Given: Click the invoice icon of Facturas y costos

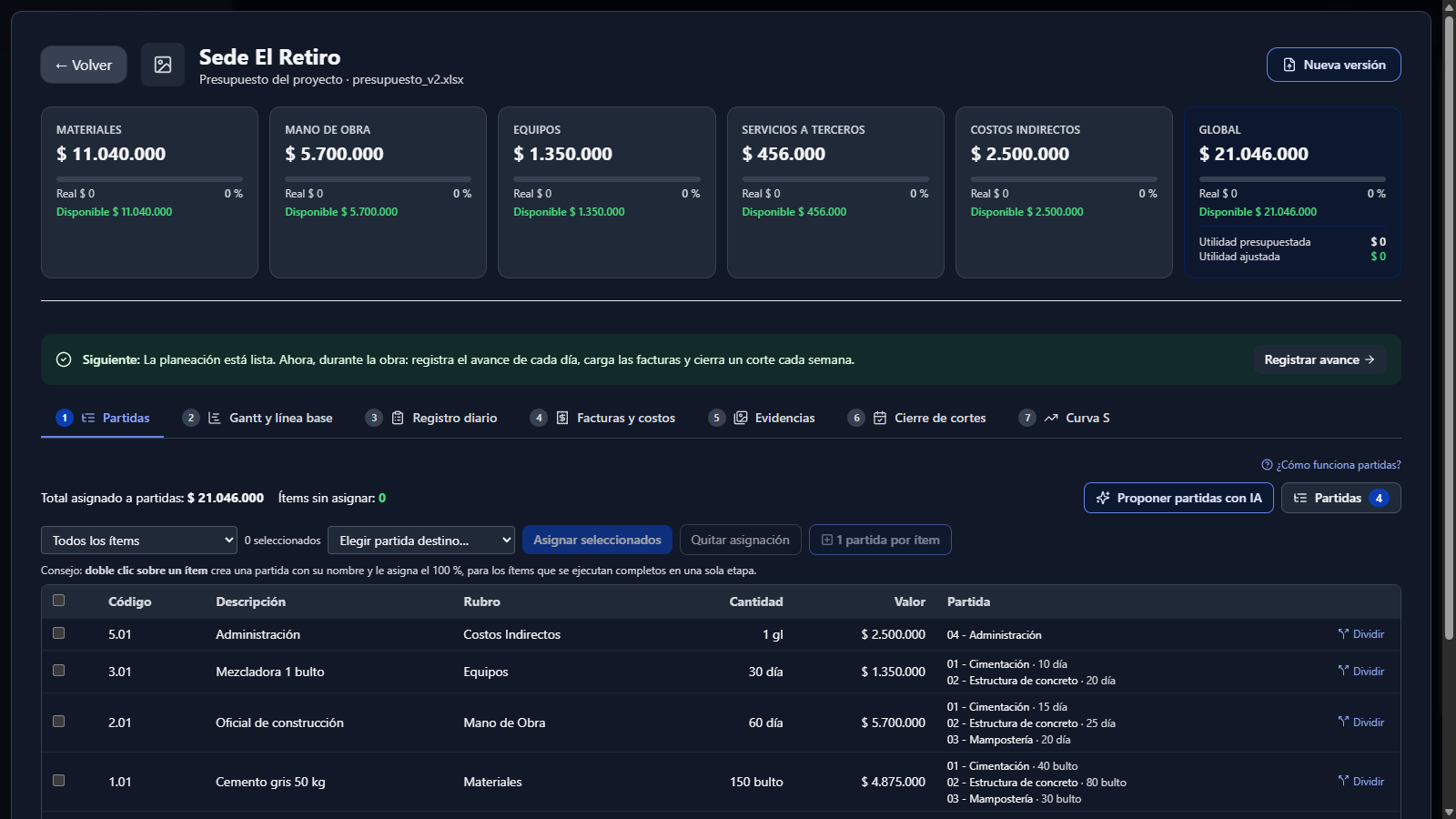Looking at the screenshot, I should tap(562, 418).
